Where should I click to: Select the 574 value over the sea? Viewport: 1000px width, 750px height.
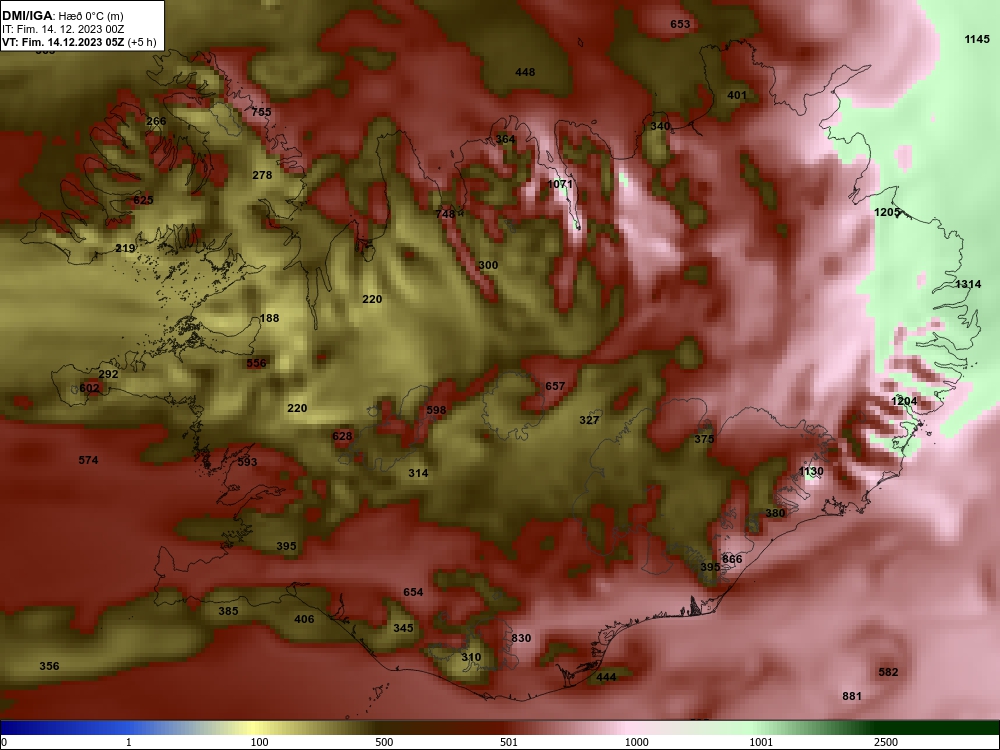tap(88, 460)
